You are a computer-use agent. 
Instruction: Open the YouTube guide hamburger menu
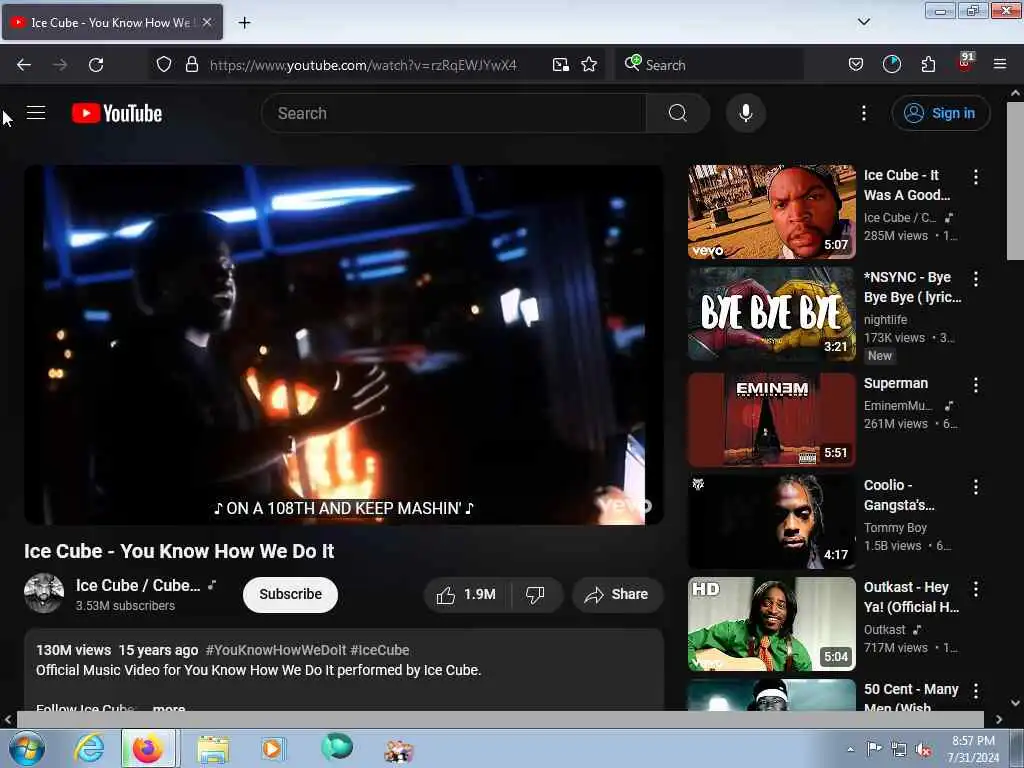click(x=36, y=113)
